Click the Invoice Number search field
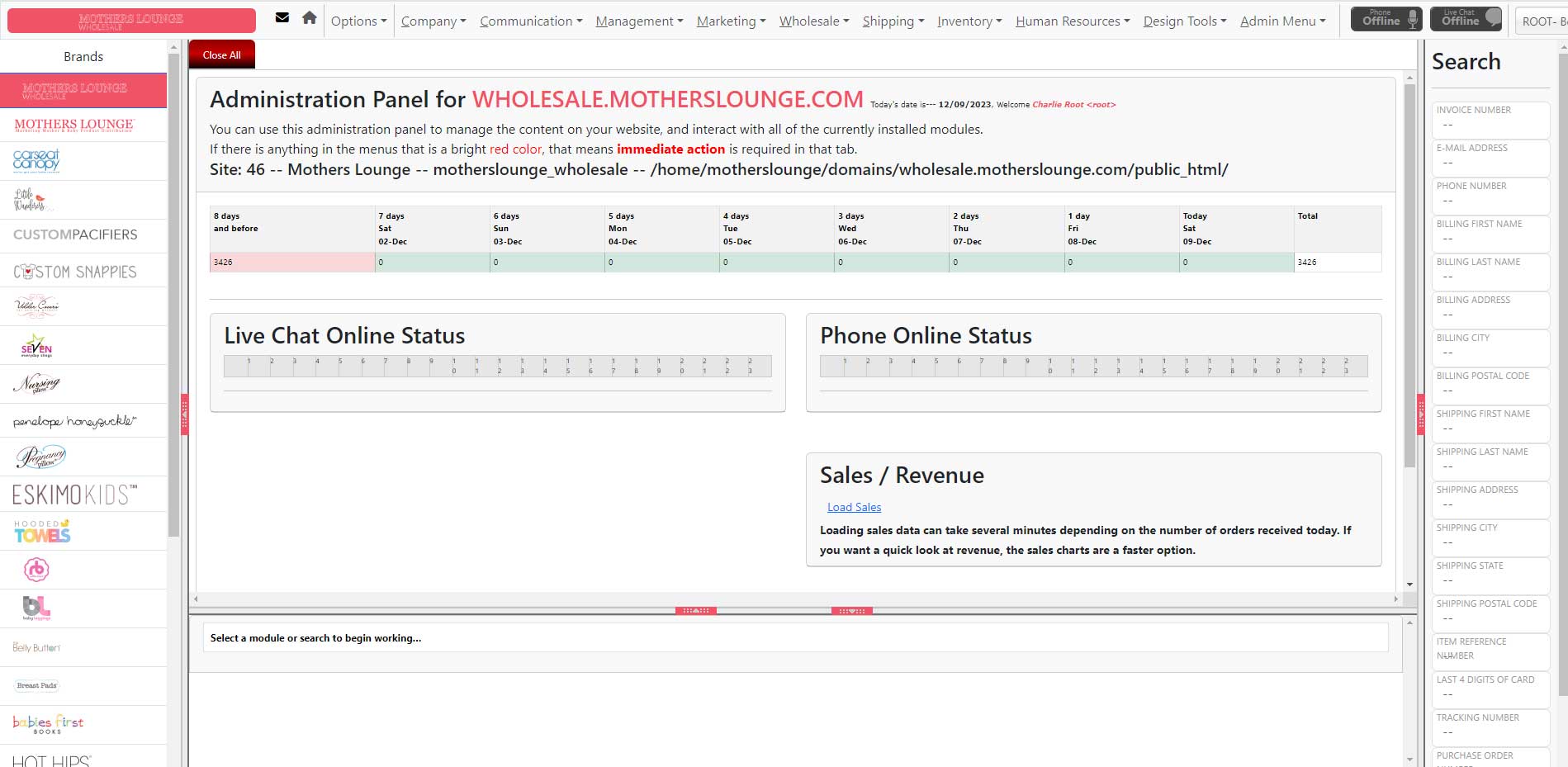1568x767 pixels. 1490,125
